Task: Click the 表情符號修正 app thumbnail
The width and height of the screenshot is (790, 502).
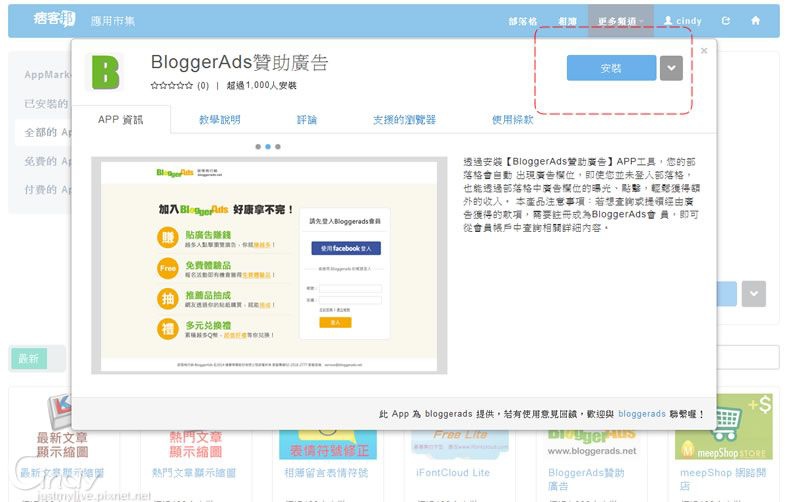Action: (x=328, y=444)
